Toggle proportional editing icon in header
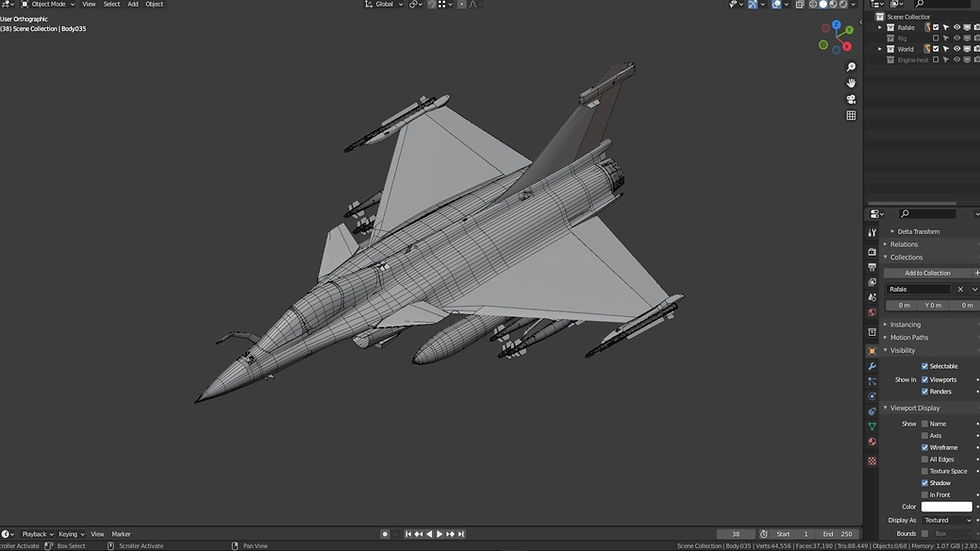980x551 pixels. coord(462,4)
